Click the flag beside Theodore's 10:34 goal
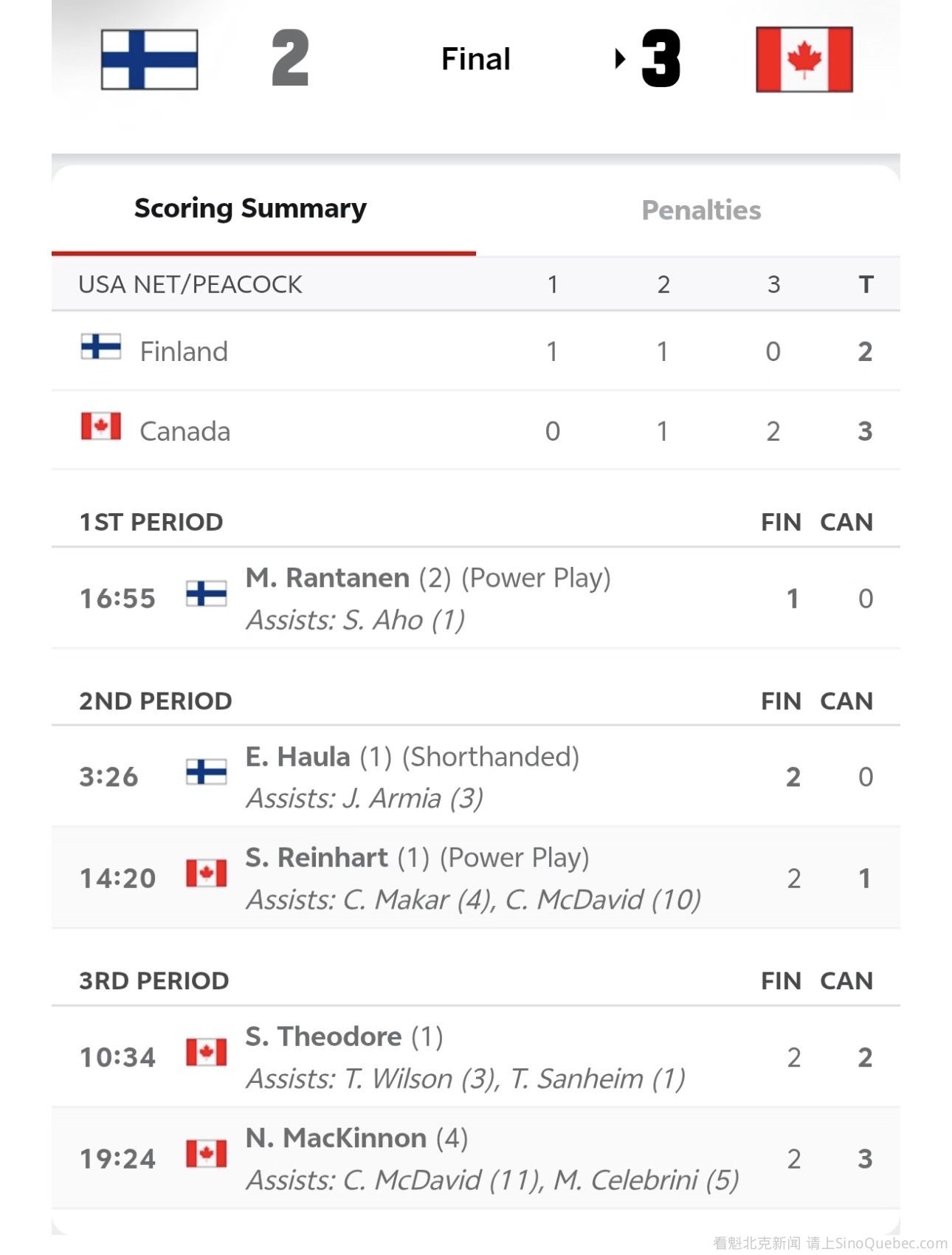The image size is (952, 1255). click(x=206, y=1052)
